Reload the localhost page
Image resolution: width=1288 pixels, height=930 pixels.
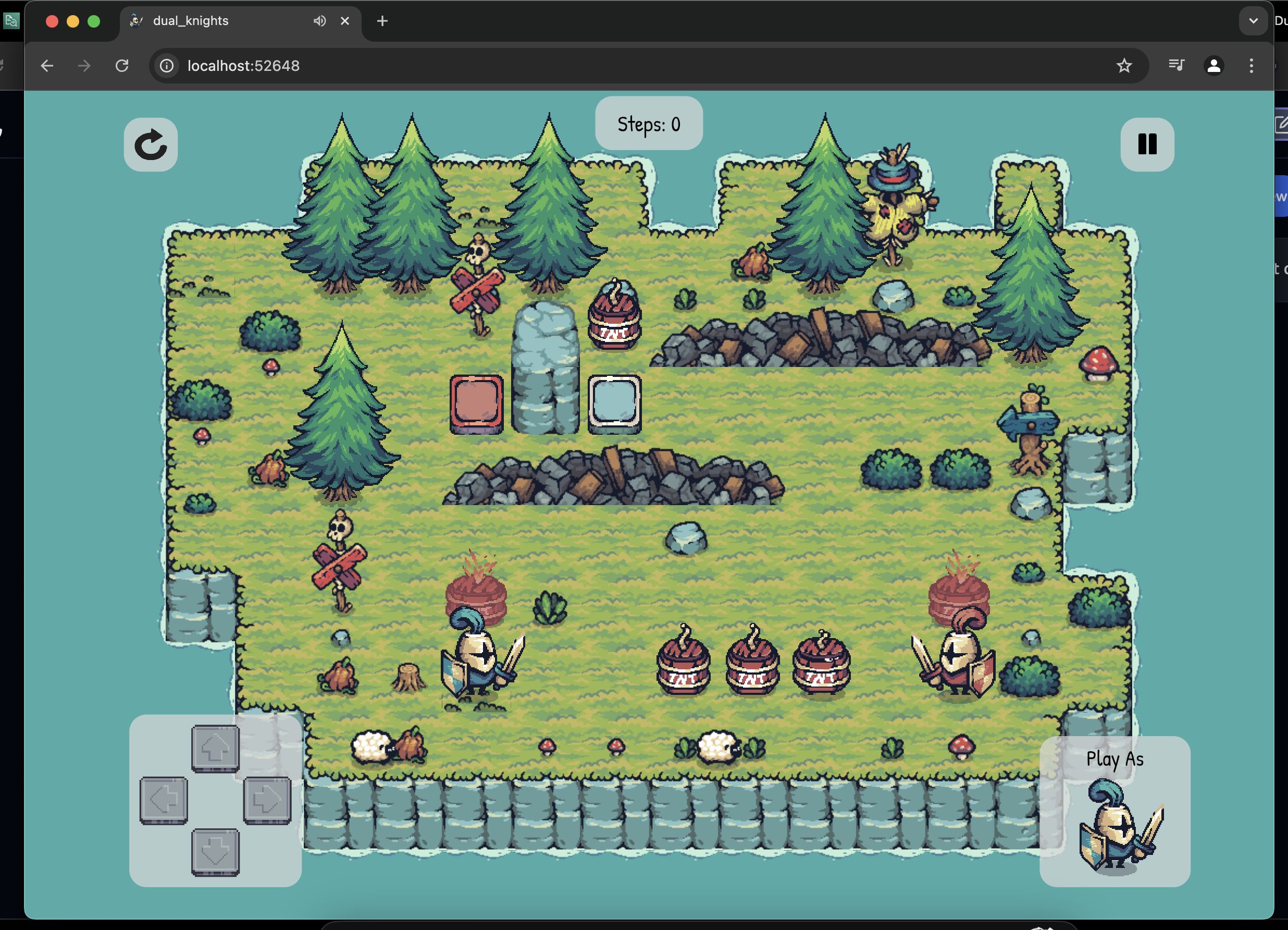122,66
